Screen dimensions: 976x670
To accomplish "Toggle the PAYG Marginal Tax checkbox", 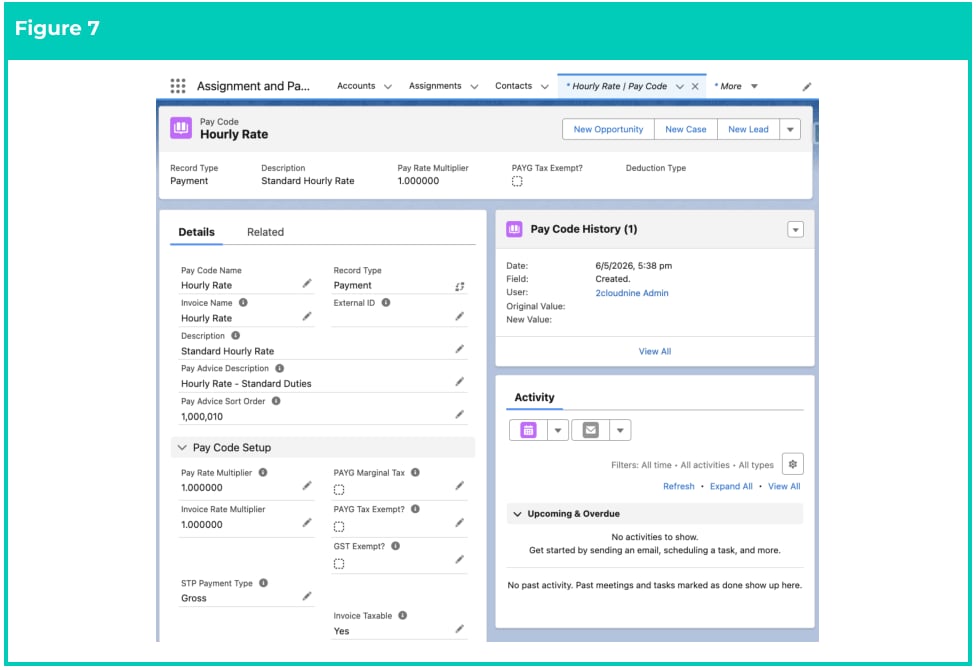I will click(339, 489).
